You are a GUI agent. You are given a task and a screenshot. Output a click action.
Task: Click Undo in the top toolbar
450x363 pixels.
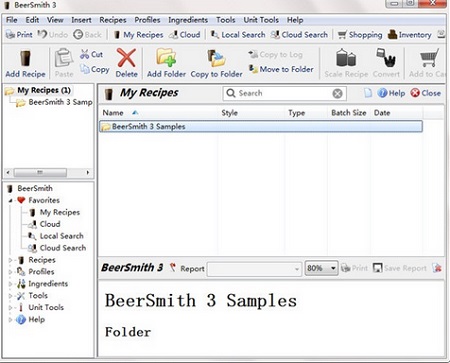coord(53,34)
